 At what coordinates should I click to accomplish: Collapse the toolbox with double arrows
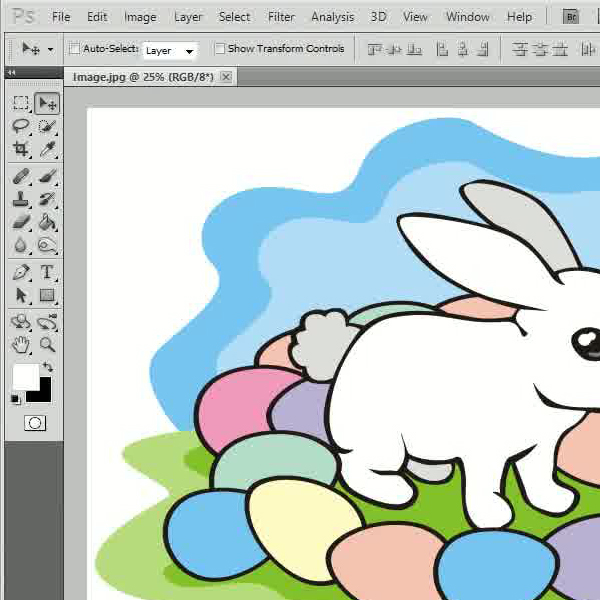(12, 72)
